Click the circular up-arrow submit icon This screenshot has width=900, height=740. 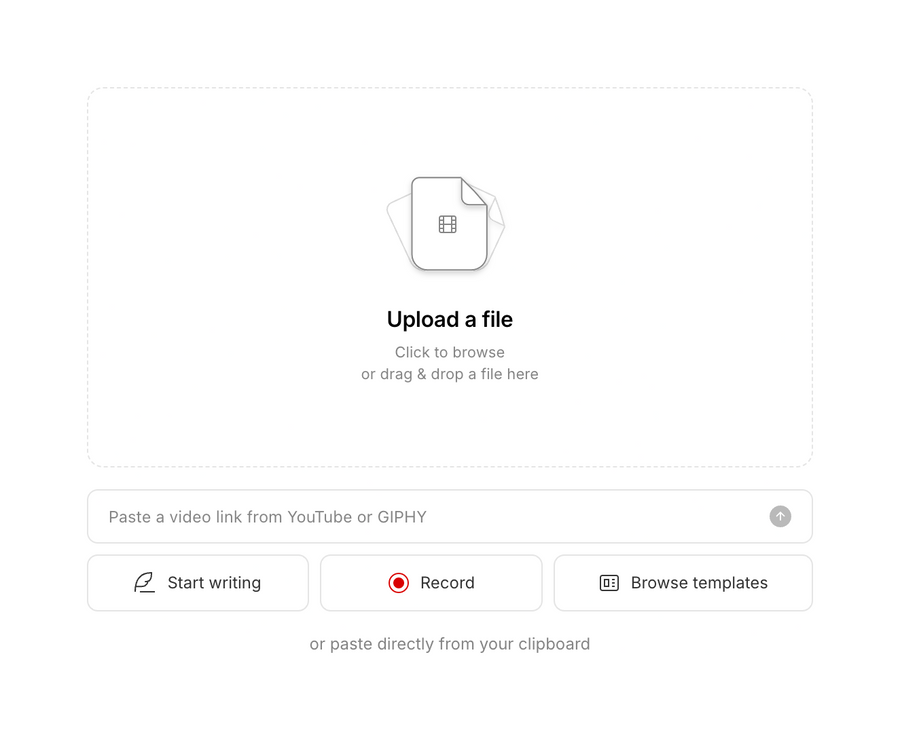pos(779,516)
